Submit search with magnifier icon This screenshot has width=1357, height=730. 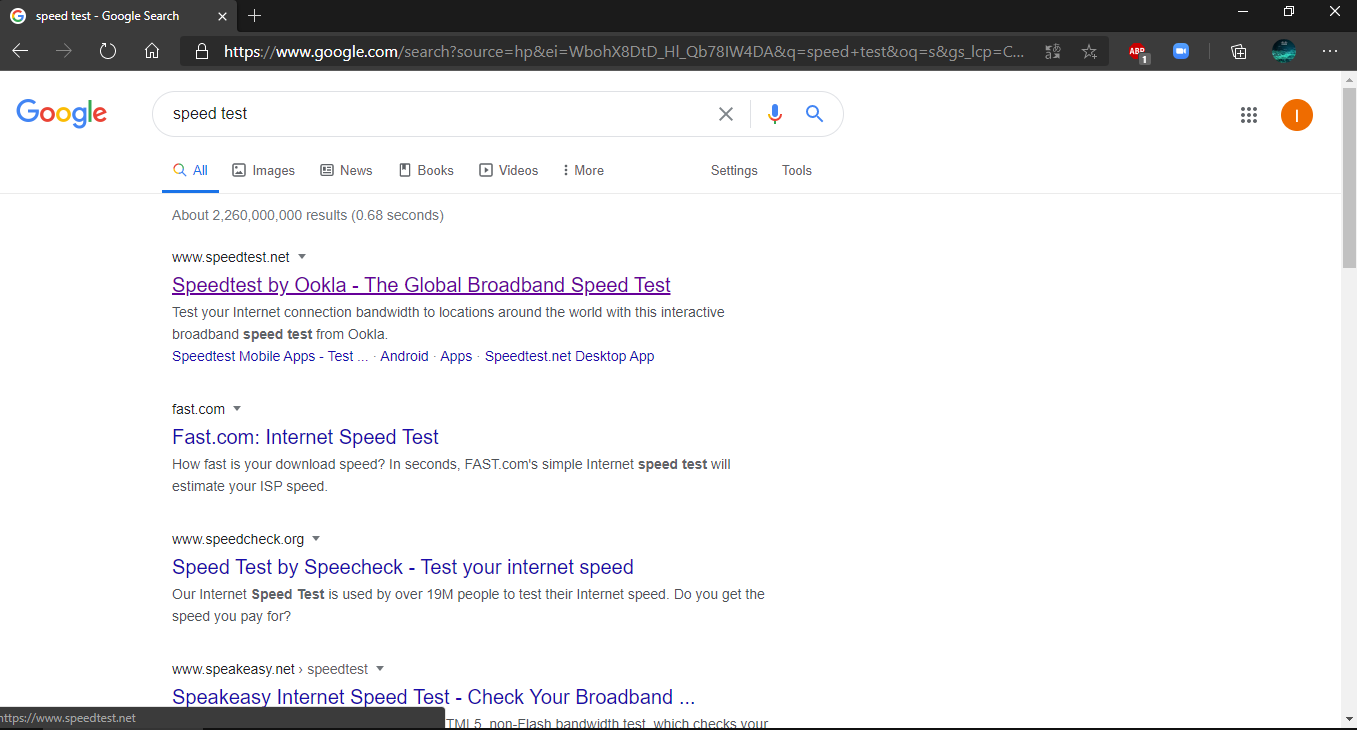[815, 114]
